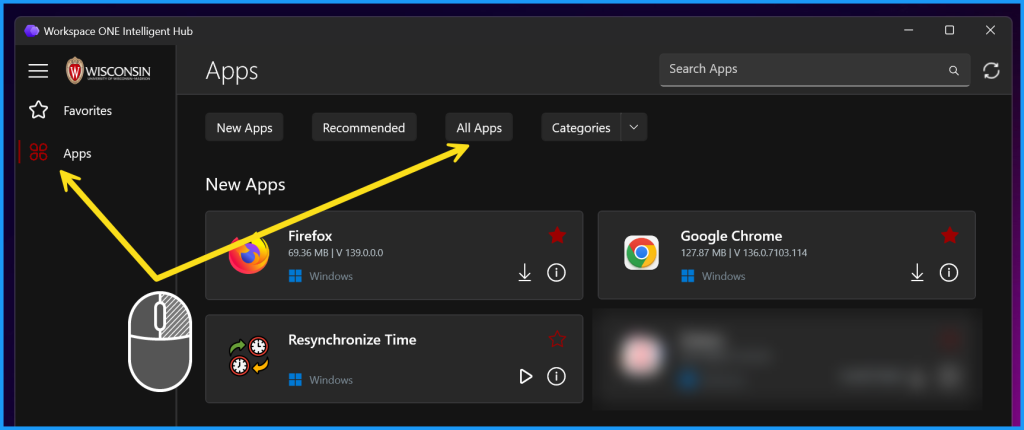
Task: Select the Categories filter button
Action: [581, 128]
